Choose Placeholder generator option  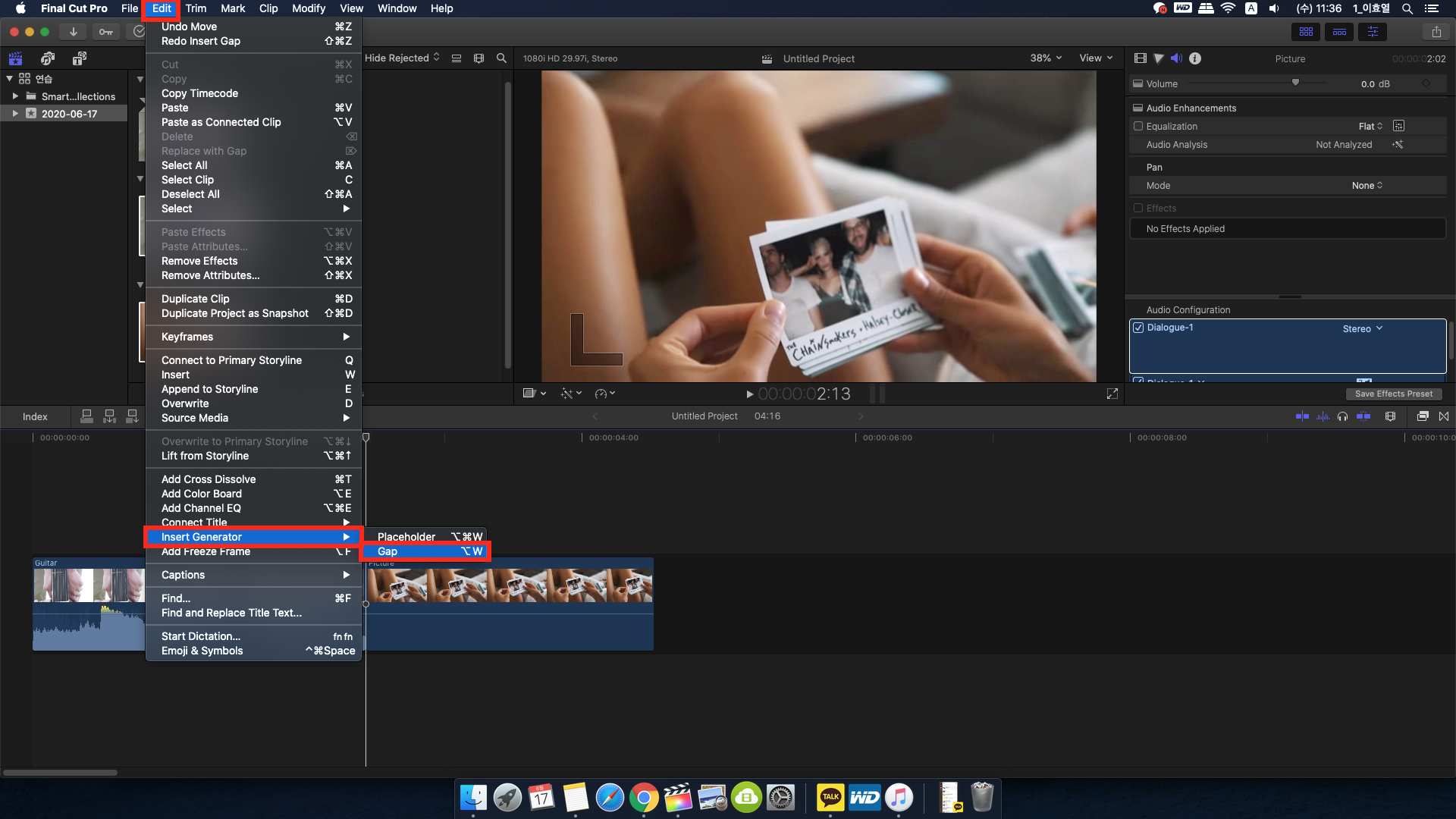click(427, 537)
